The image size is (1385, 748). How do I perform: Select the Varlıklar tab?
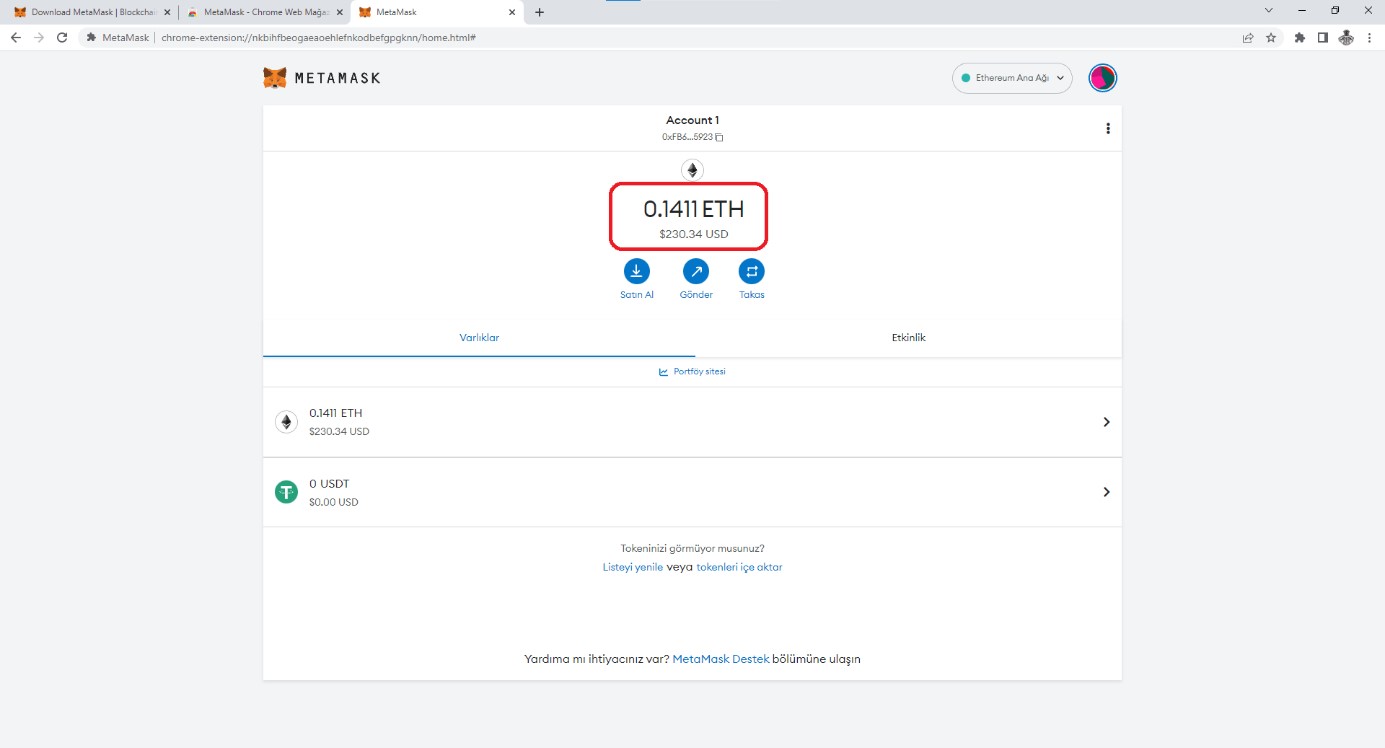point(479,338)
